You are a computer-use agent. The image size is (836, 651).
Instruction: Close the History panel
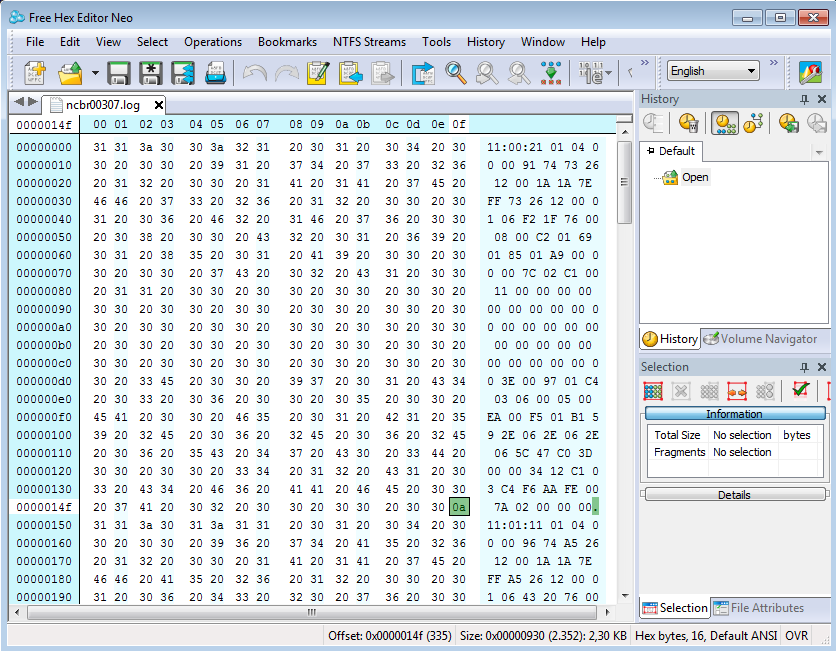[822, 99]
